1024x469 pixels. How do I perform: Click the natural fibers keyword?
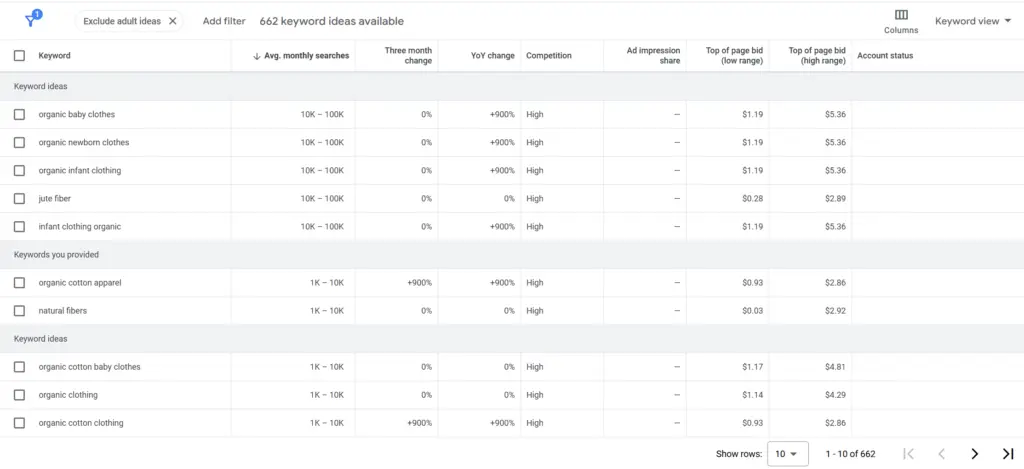(63, 311)
